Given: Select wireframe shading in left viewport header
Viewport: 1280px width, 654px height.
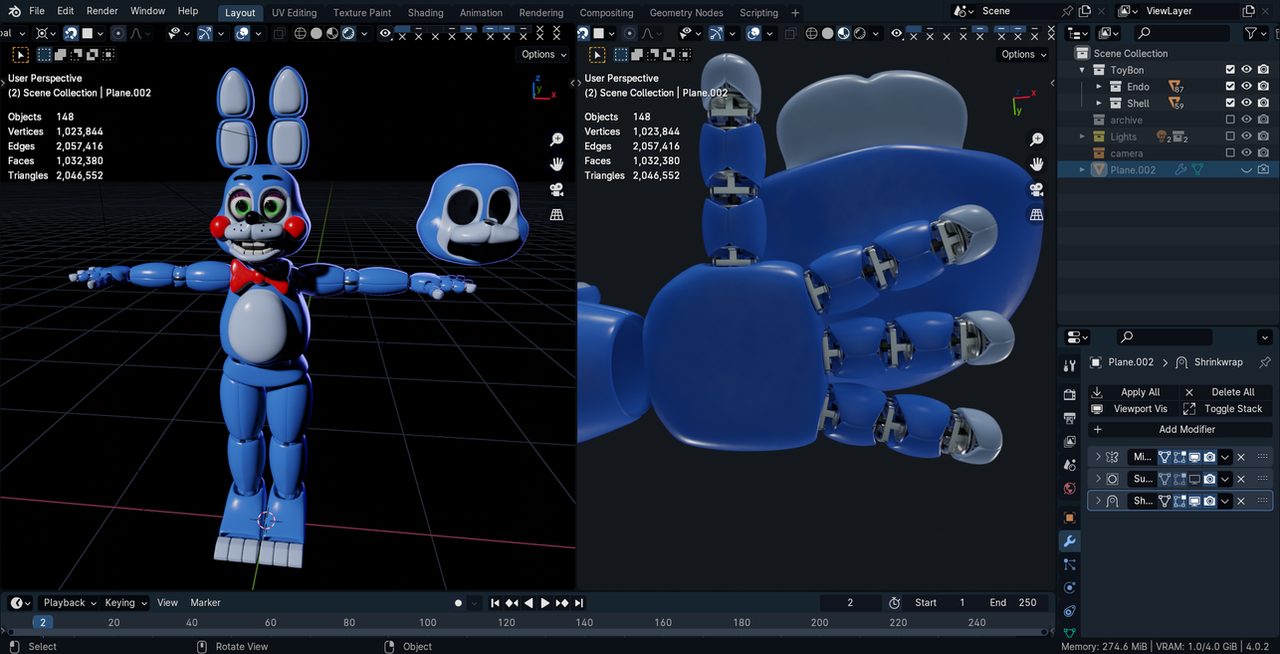Looking at the screenshot, I should click(x=301, y=33).
